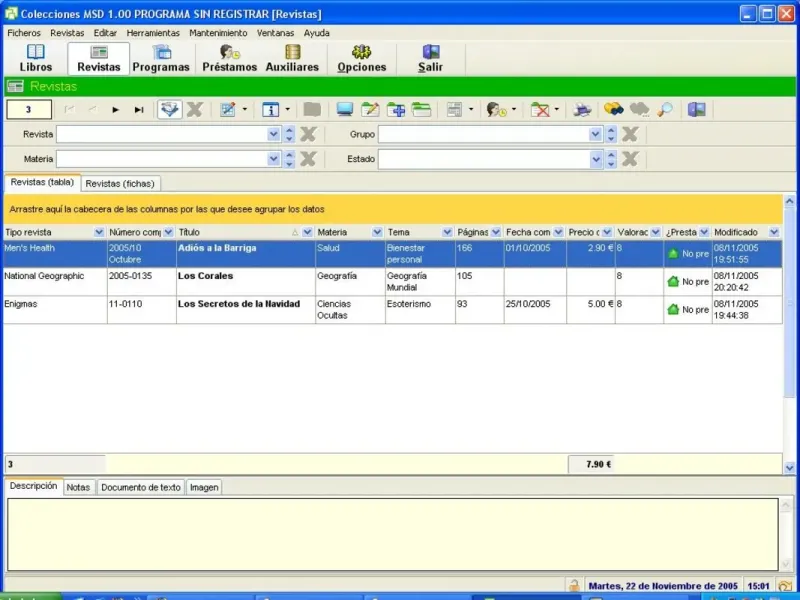
Task: Jump to the last record
Action: [139, 110]
